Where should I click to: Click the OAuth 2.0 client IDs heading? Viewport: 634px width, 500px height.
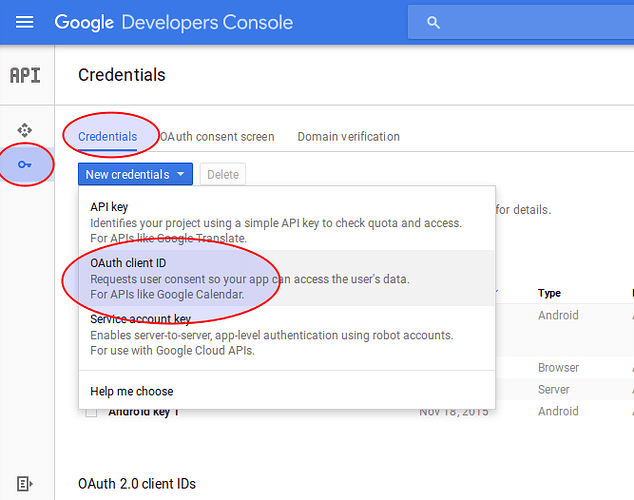(137, 483)
